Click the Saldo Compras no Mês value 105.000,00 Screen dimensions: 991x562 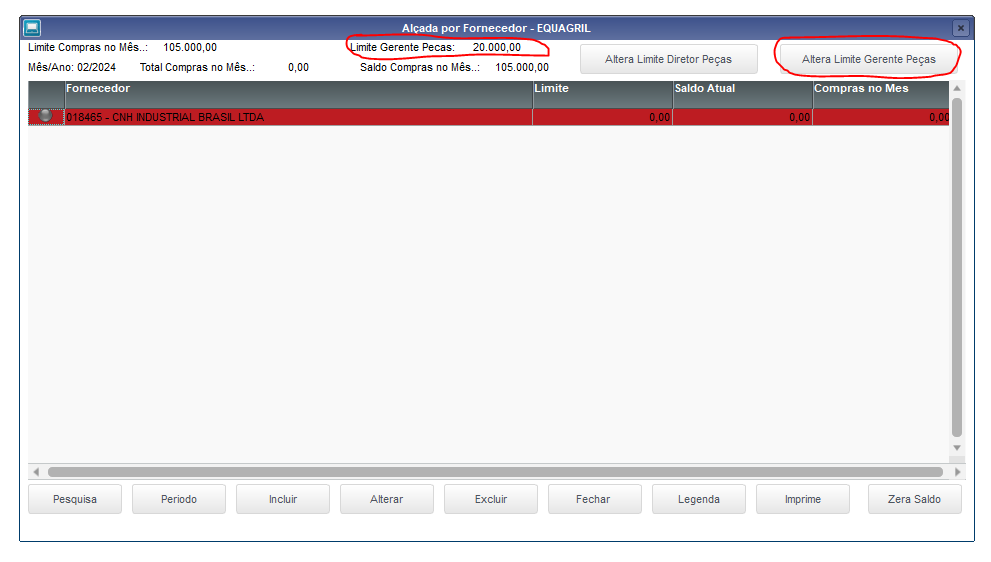(522, 67)
